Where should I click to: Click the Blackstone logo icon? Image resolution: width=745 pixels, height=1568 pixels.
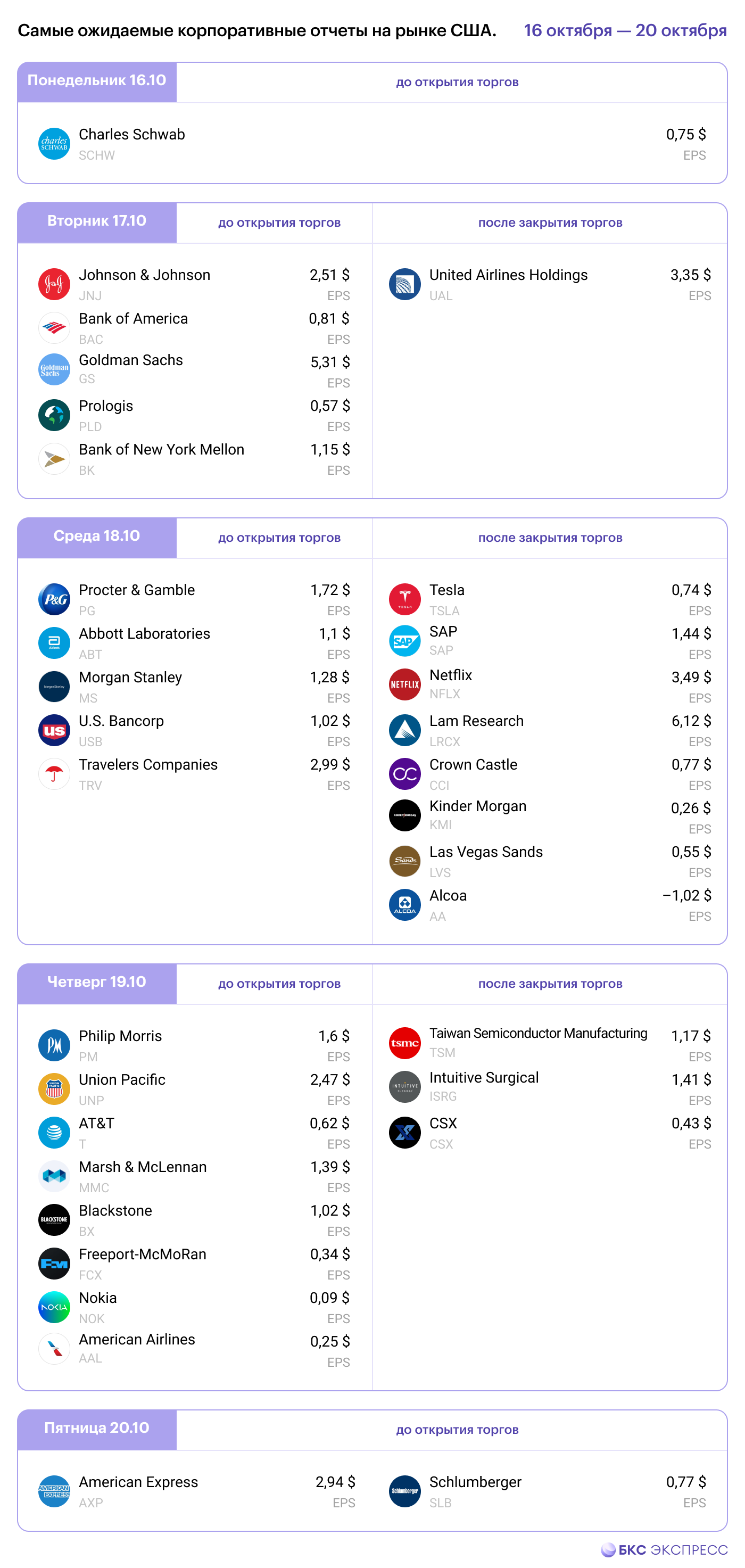pyautogui.click(x=54, y=1220)
